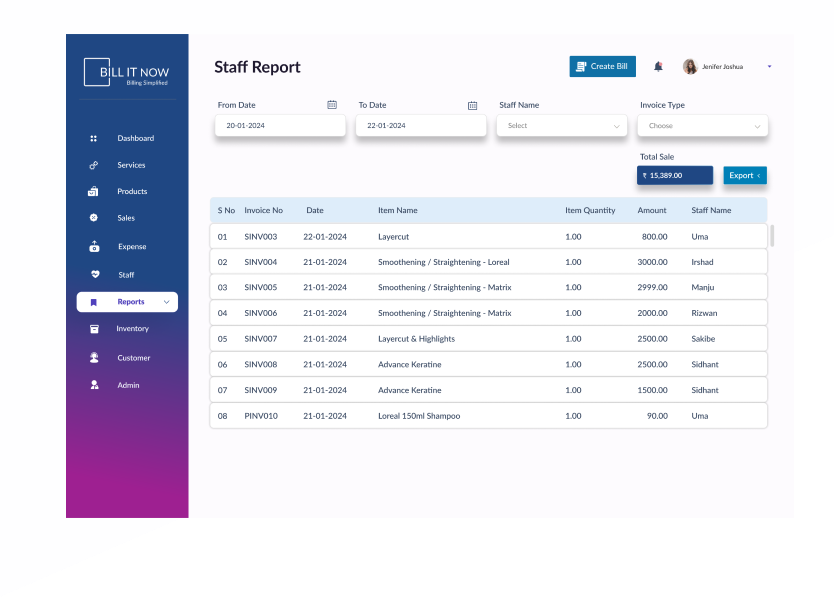Click the Products box icon in sidebar
The height and width of the screenshot is (597, 834).
(x=94, y=192)
